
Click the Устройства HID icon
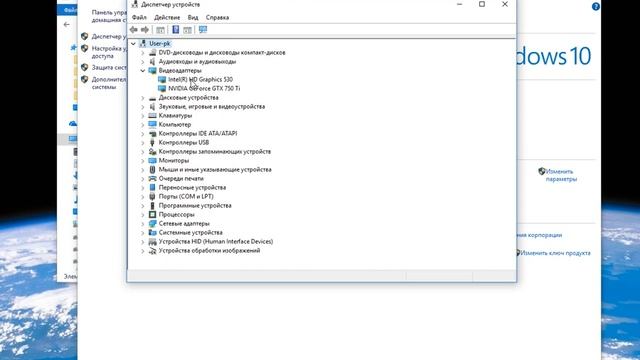[152, 242]
